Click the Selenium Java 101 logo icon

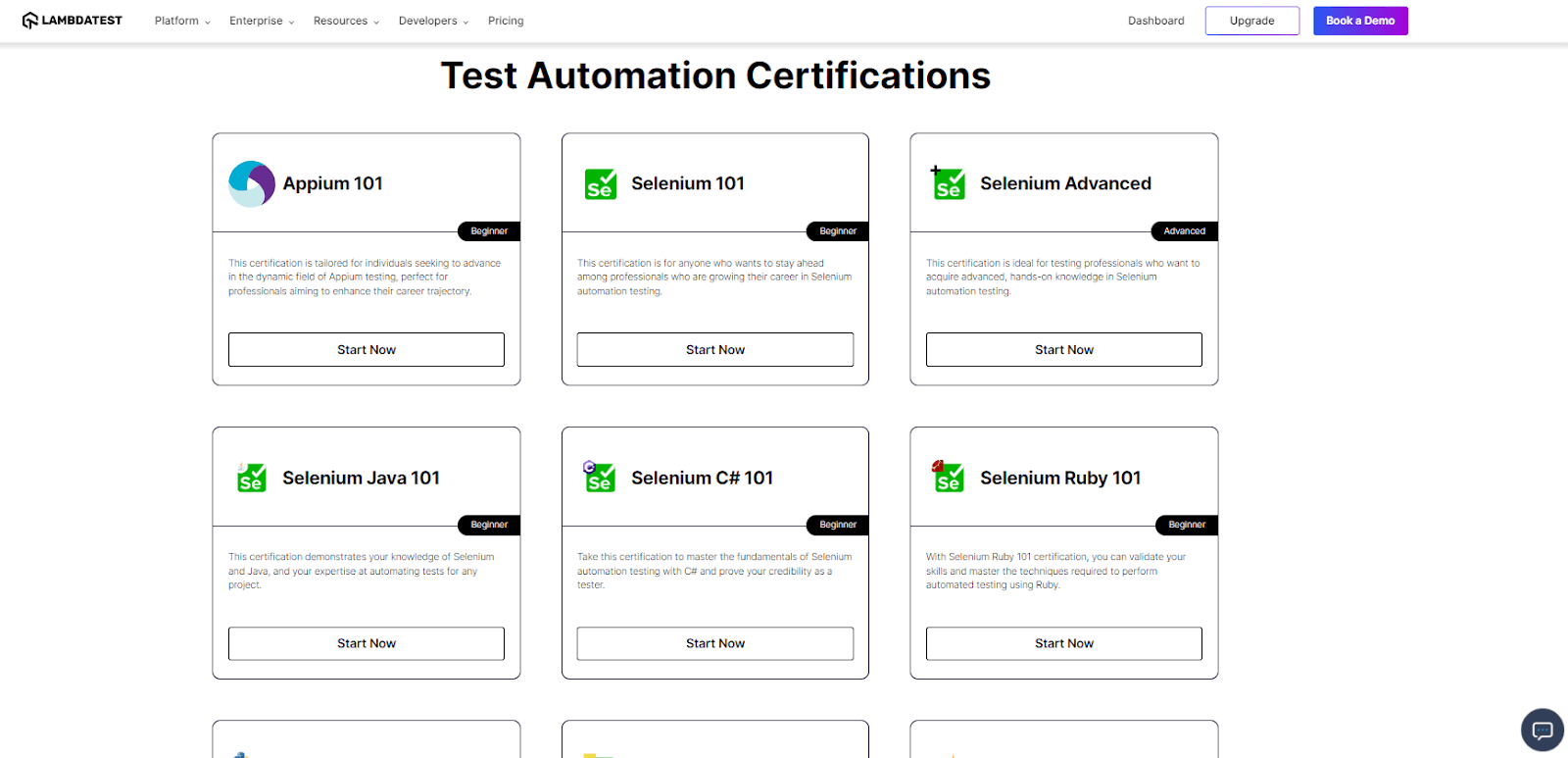(x=251, y=478)
